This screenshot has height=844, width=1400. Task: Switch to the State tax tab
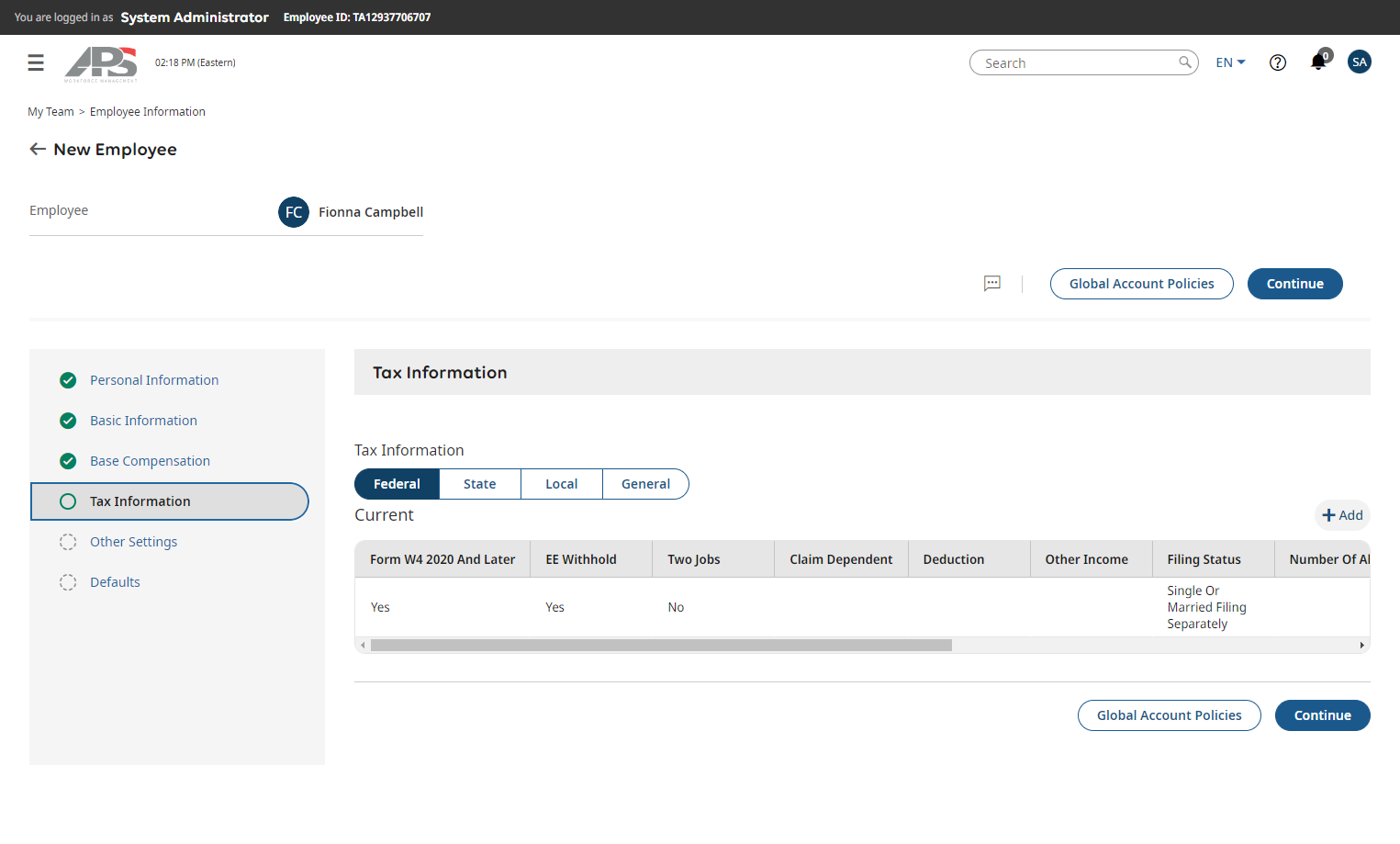(x=480, y=484)
